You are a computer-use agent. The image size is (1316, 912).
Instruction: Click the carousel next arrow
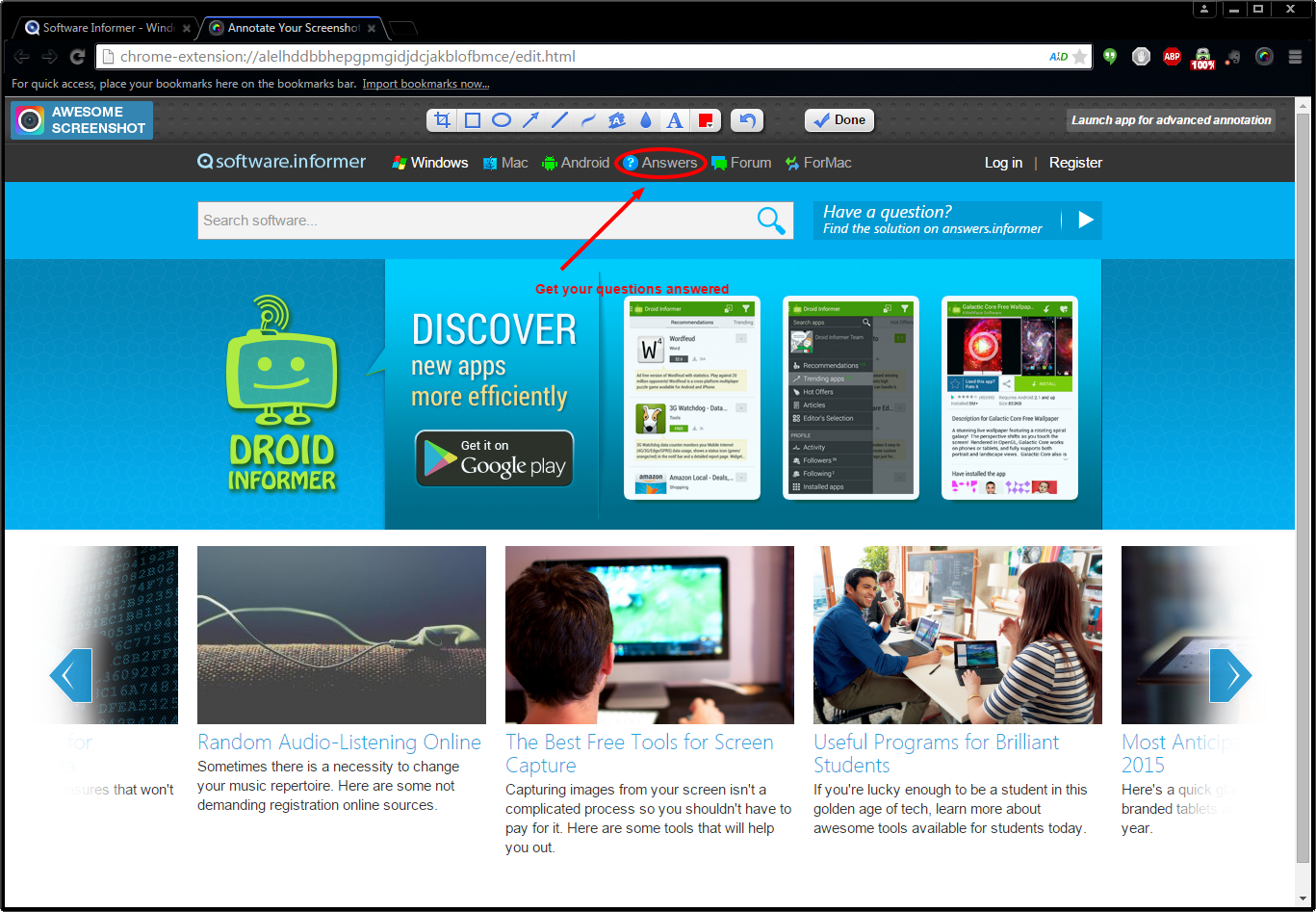(x=1230, y=675)
